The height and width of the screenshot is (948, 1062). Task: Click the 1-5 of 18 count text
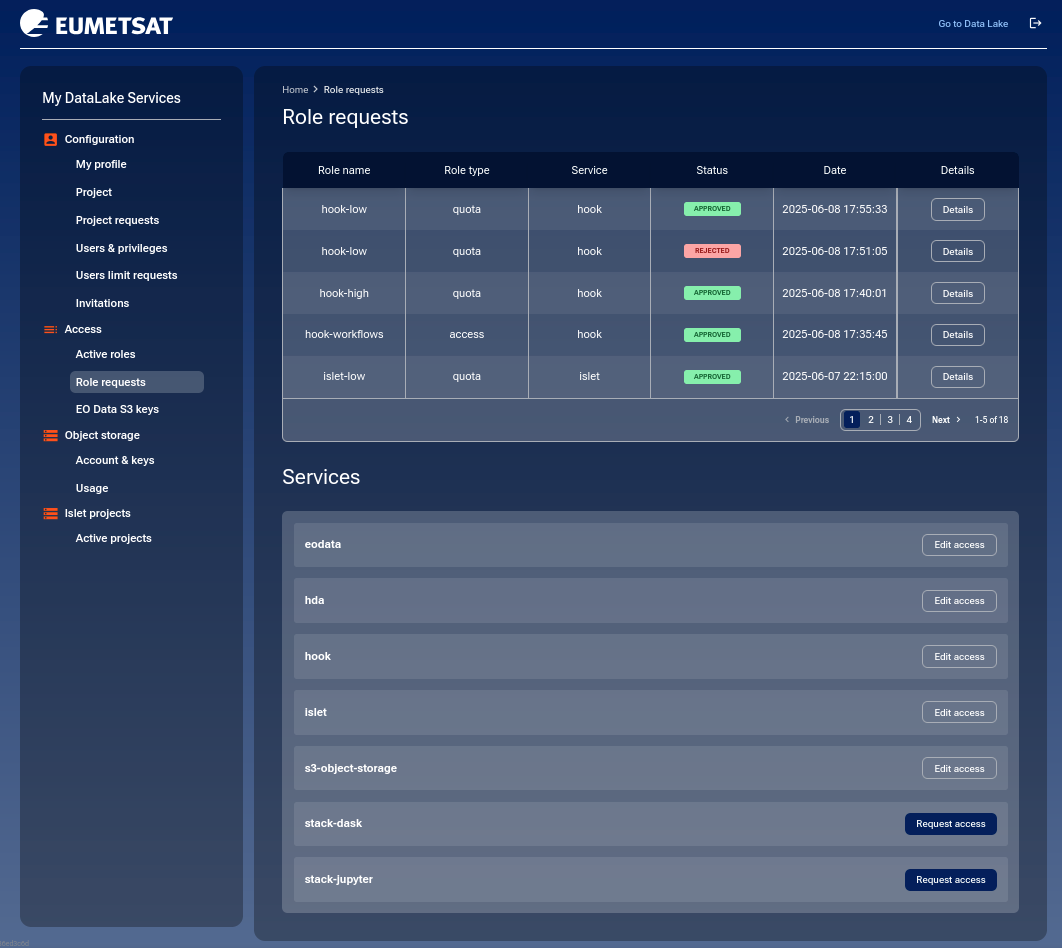[991, 420]
